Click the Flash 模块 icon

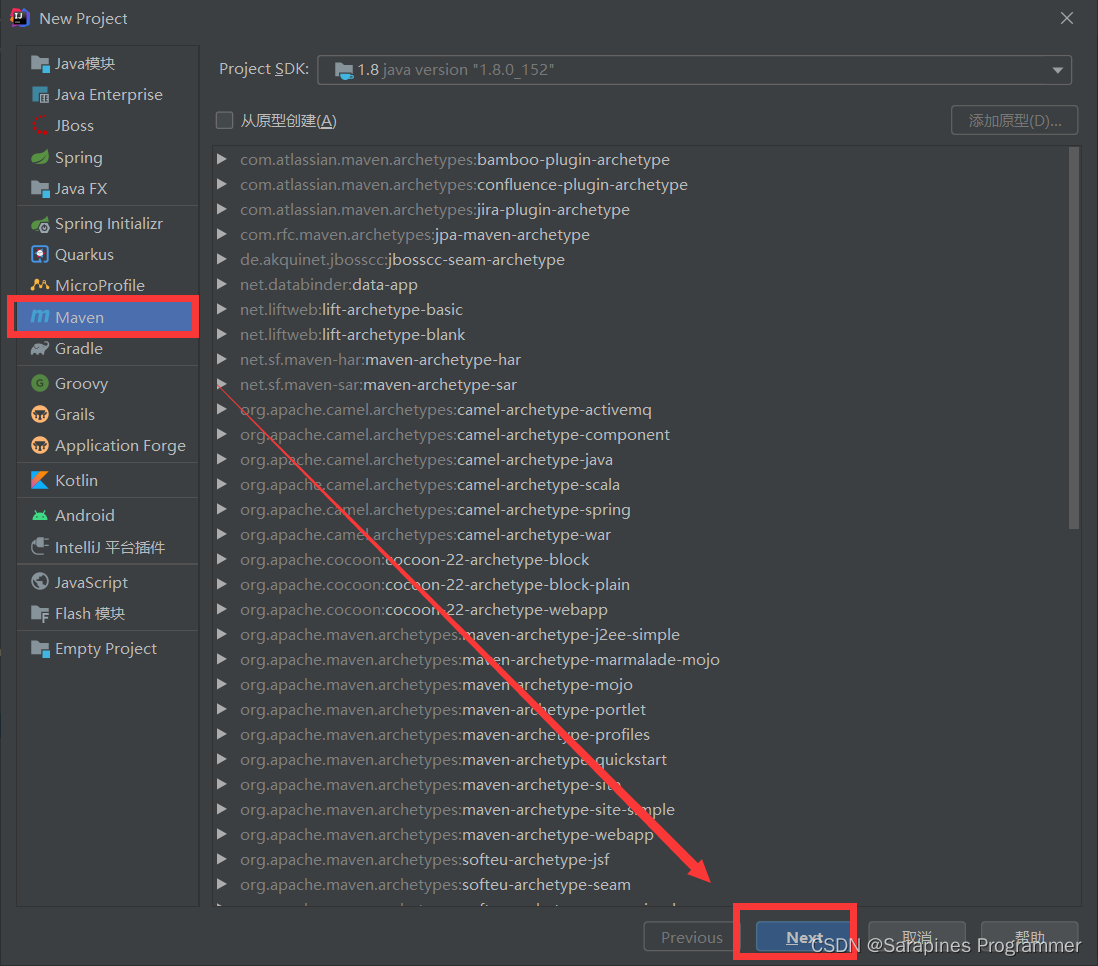[40, 614]
